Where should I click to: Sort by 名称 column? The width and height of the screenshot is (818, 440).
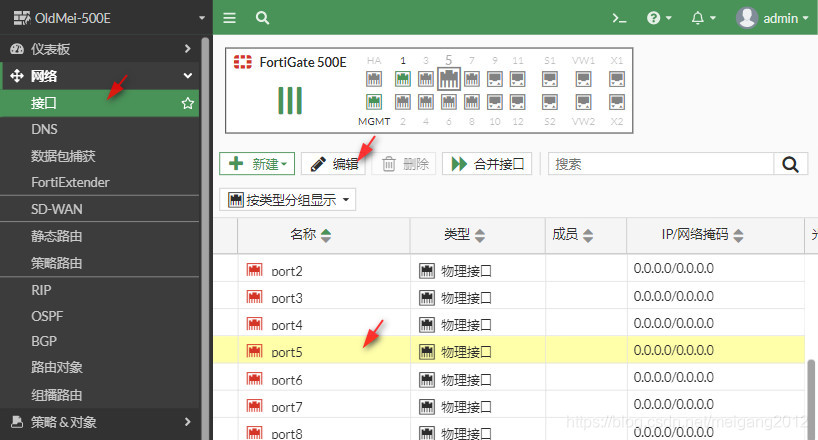click(x=323, y=235)
